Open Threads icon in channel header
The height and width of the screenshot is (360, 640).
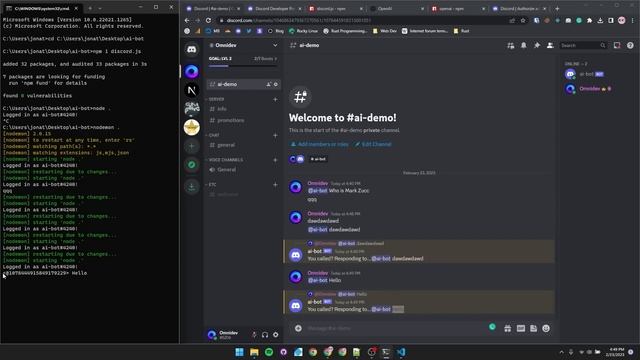511,46
